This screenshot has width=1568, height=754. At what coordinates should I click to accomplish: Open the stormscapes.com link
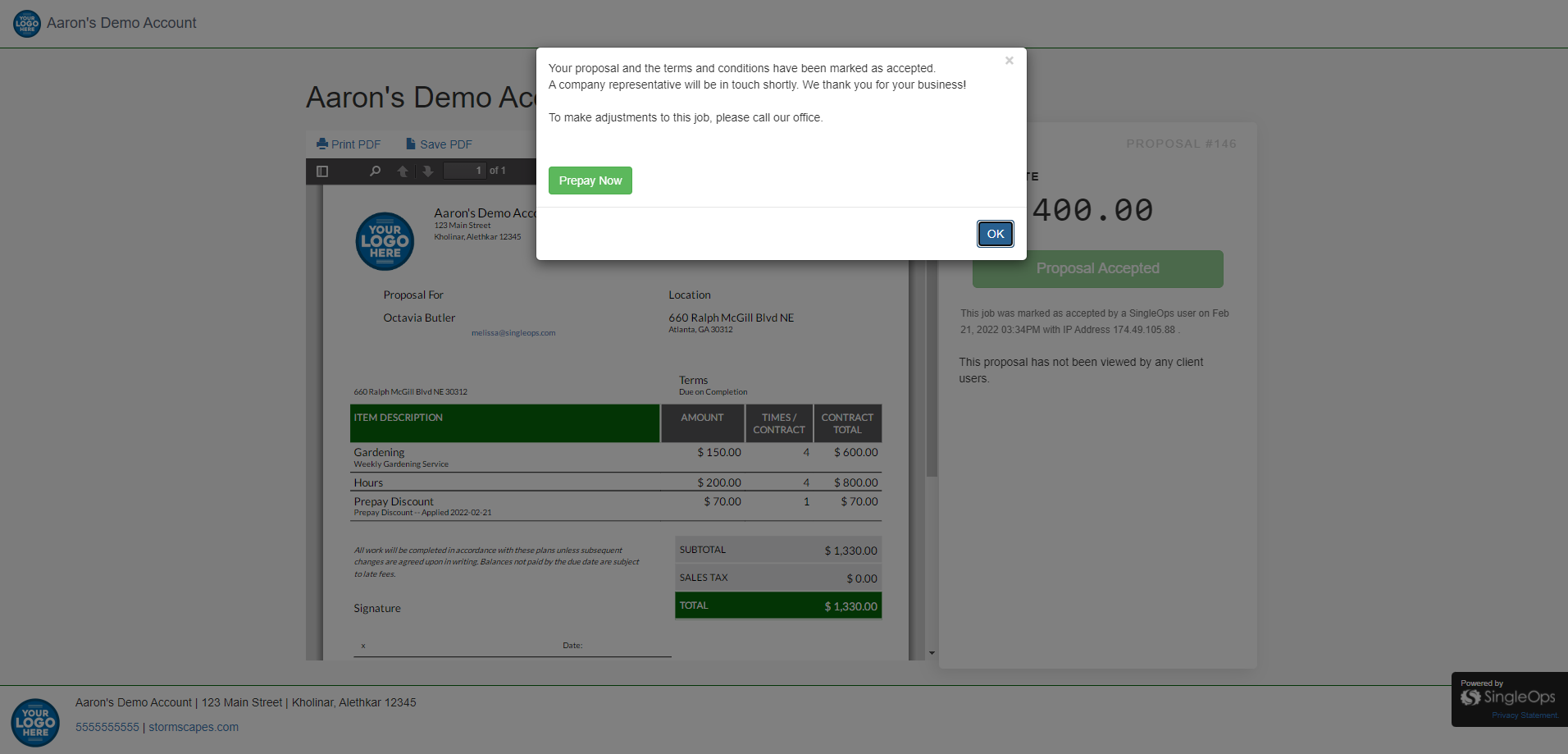[194, 727]
